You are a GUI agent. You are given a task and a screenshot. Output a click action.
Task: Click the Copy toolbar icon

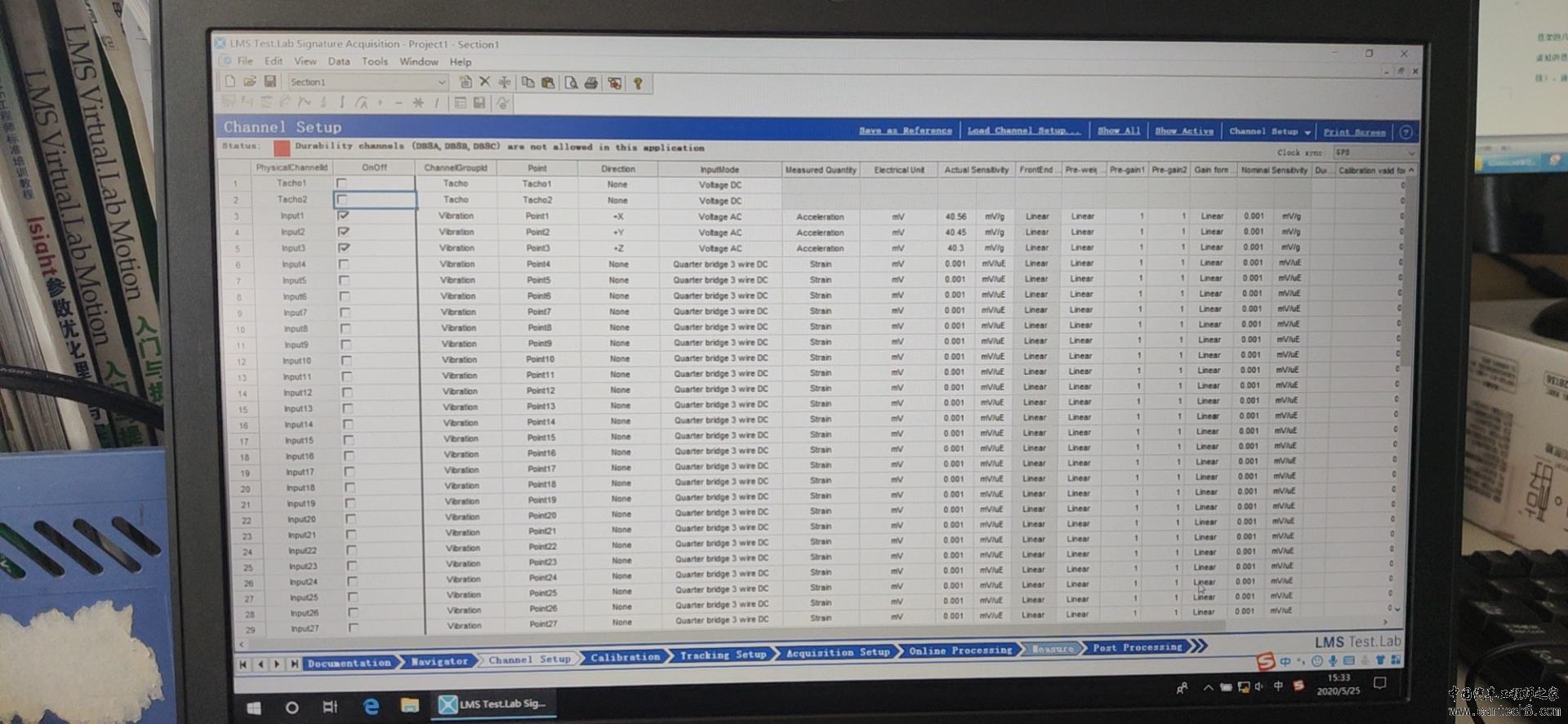coord(528,82)
